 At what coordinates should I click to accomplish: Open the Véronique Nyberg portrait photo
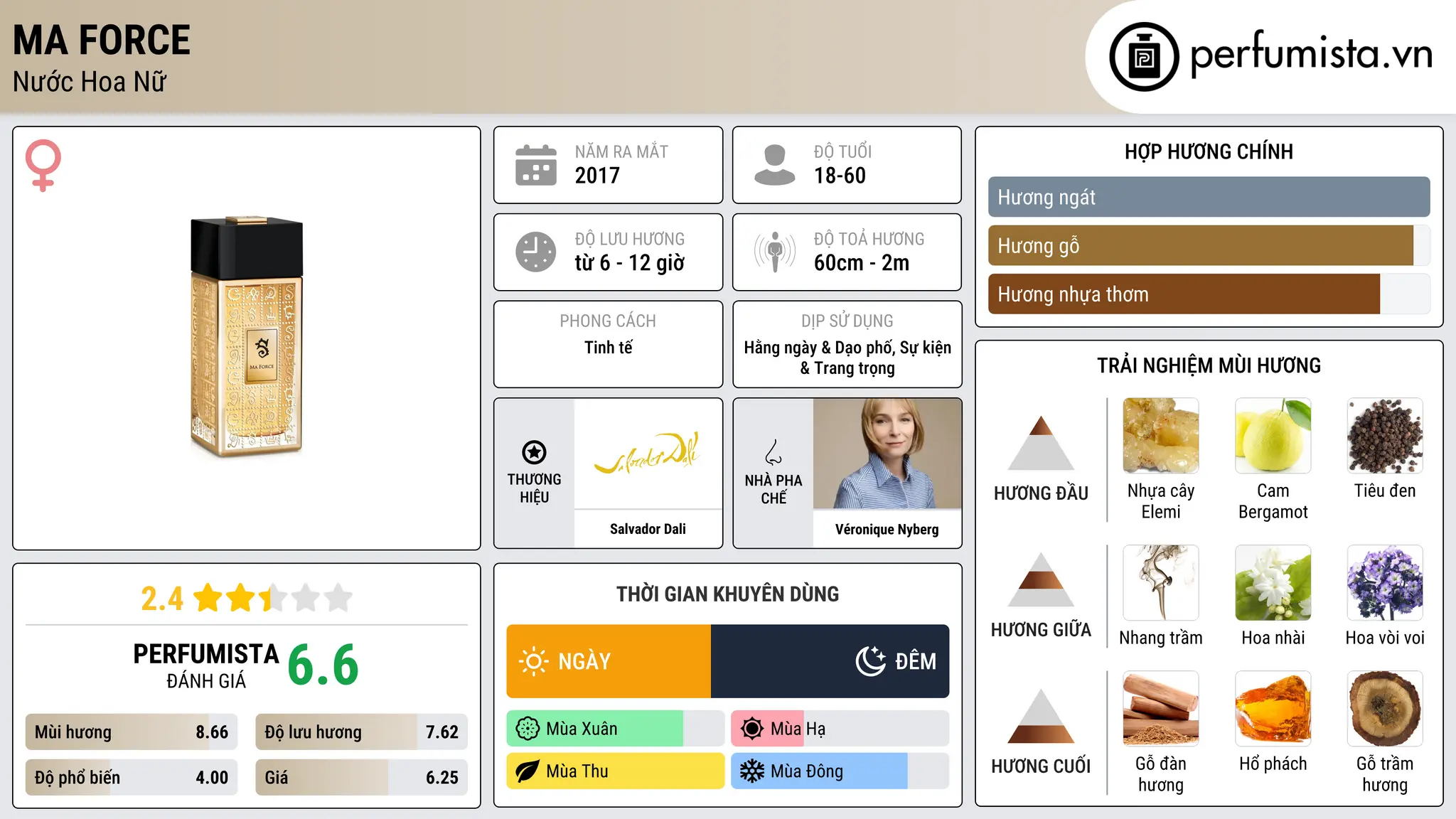coord(887,454)
